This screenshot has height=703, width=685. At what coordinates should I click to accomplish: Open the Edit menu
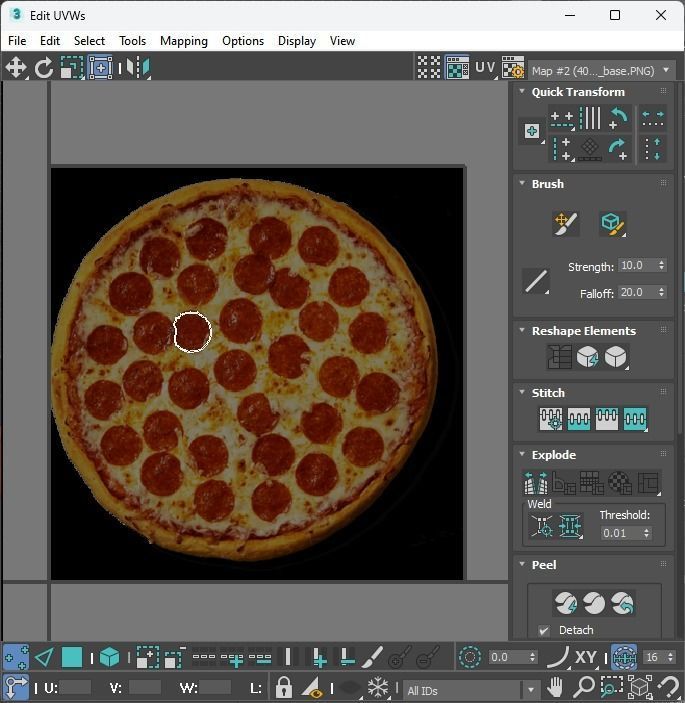[x=50, y=41]
